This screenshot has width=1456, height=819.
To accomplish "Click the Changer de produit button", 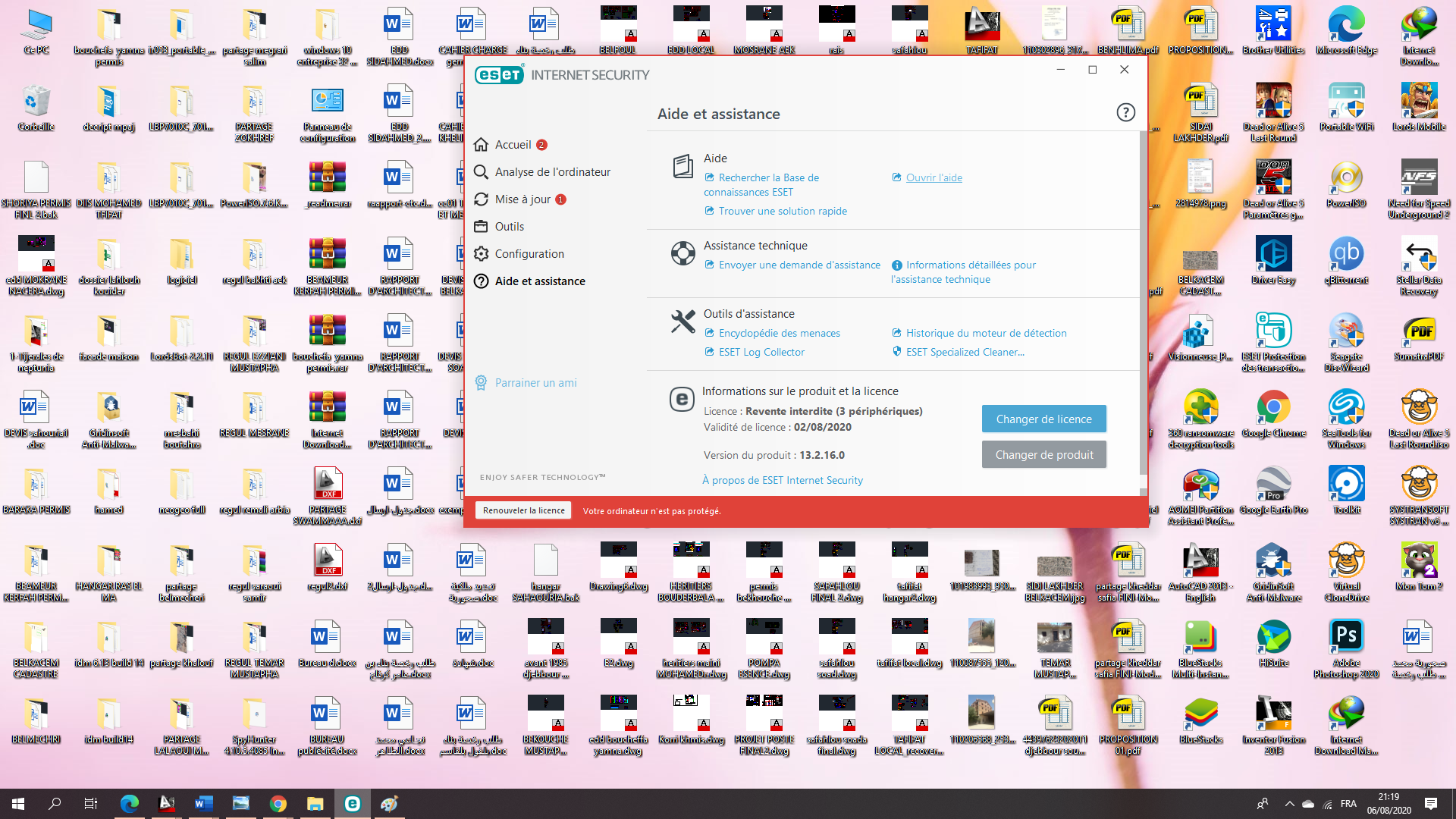I will click(x=1043, y=455).
